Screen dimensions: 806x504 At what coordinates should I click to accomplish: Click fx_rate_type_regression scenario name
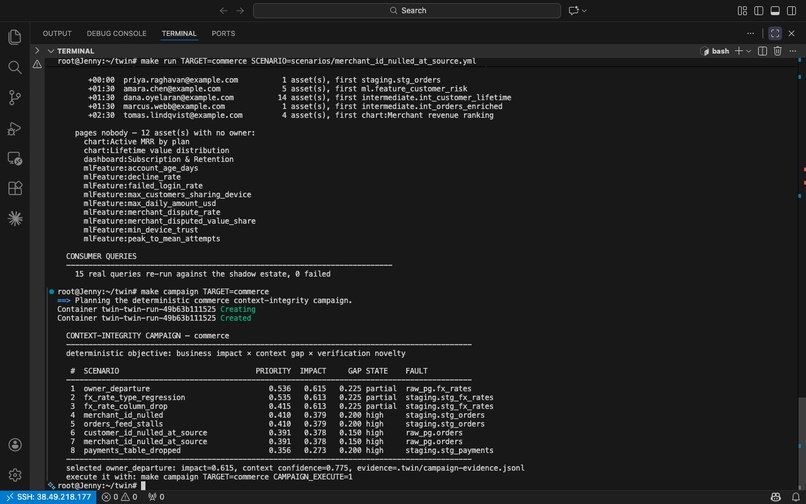(x=134, y=398)
